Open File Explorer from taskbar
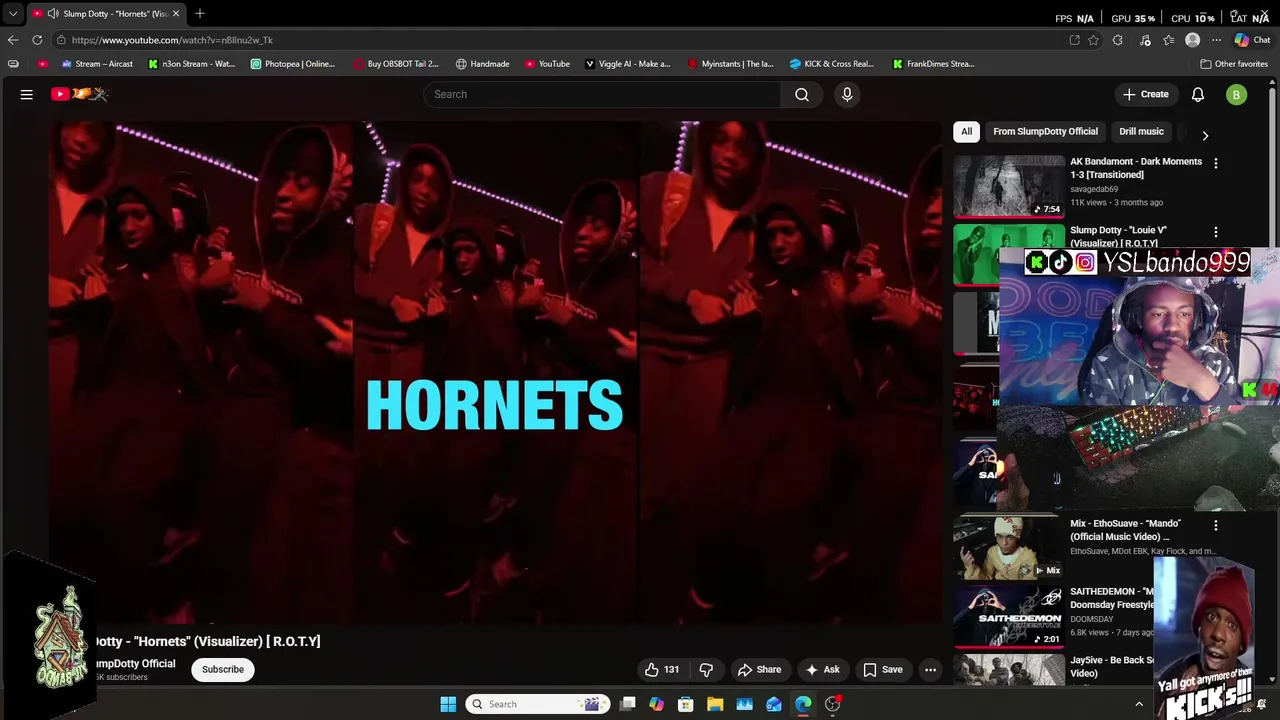 tap(715, 704)
